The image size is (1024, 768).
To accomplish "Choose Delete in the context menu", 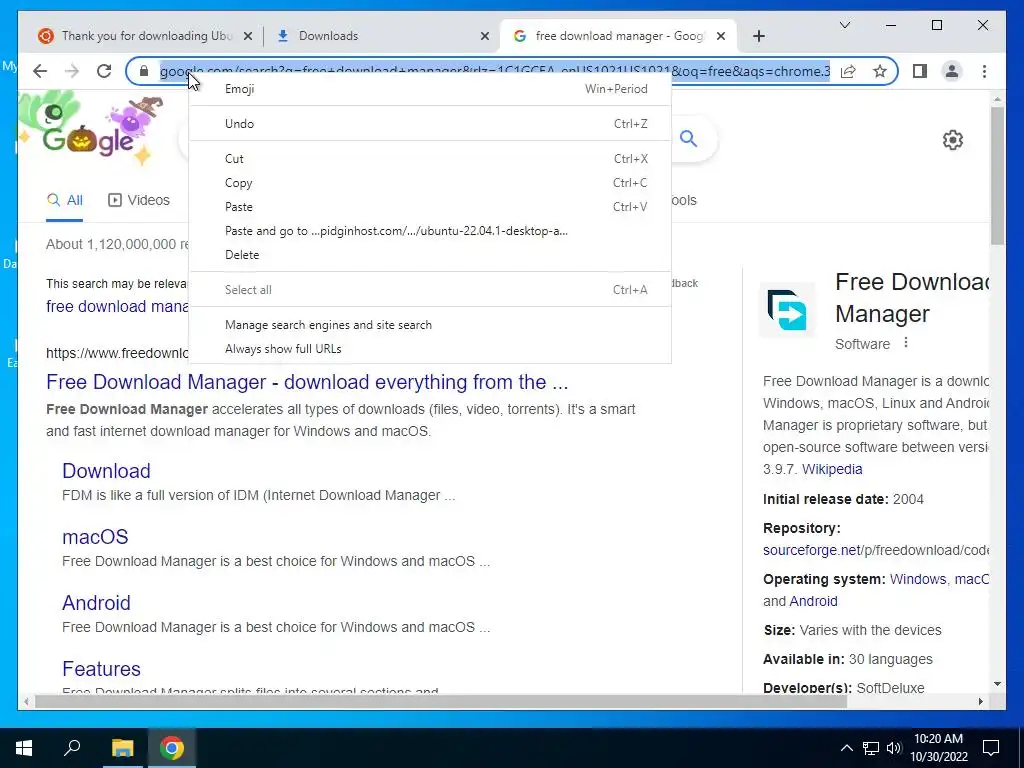I will pos(430,255).
